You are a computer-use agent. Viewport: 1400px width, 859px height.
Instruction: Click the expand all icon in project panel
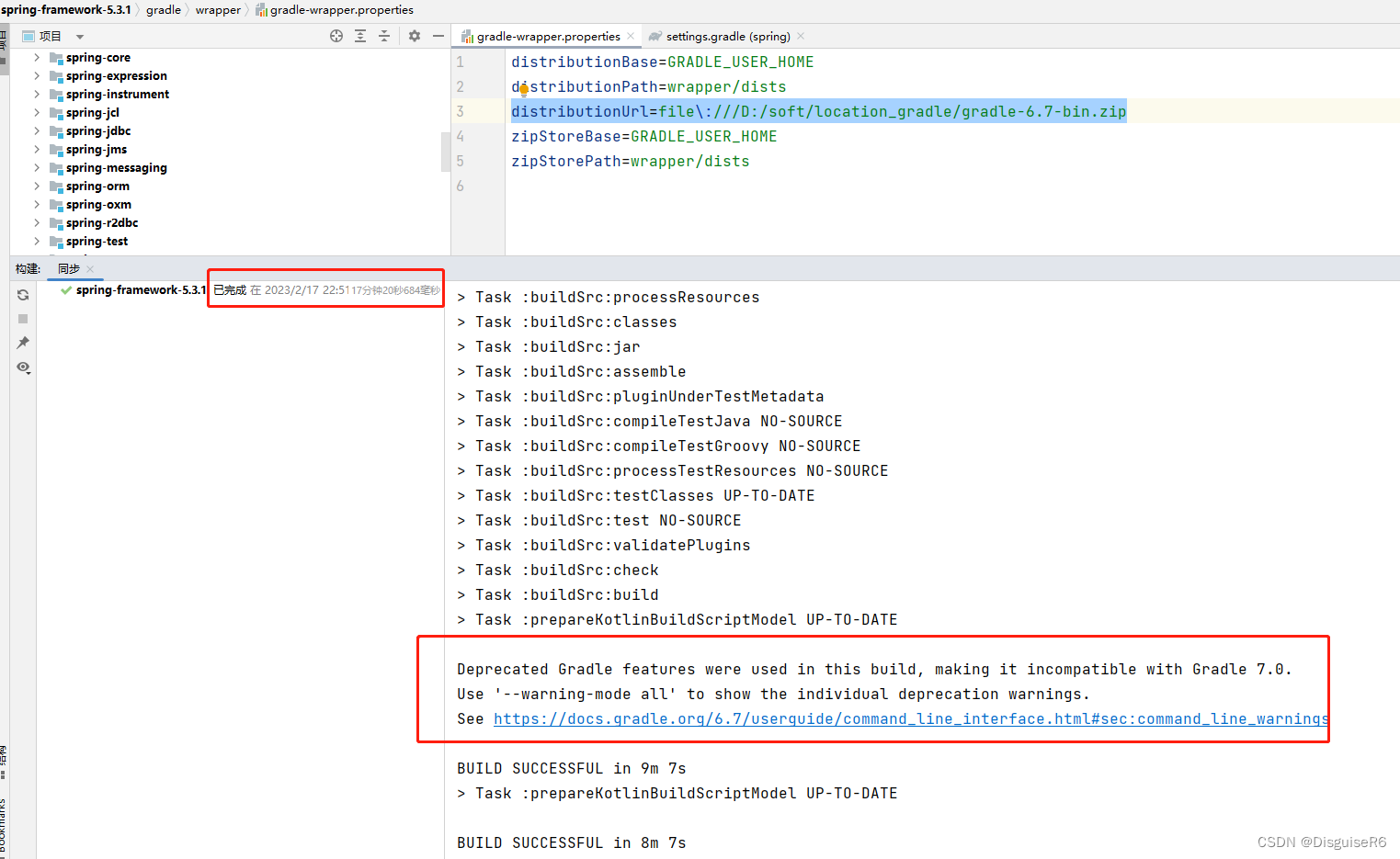pos(360,36)
